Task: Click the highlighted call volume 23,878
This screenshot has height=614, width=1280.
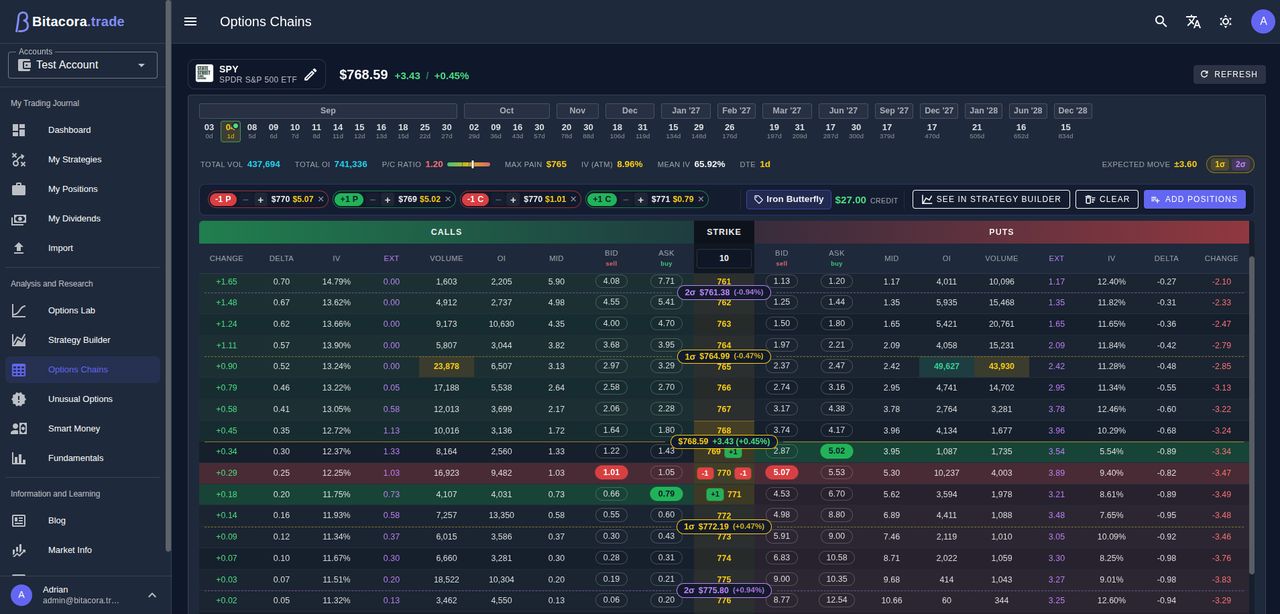Action: click(446, 366)
